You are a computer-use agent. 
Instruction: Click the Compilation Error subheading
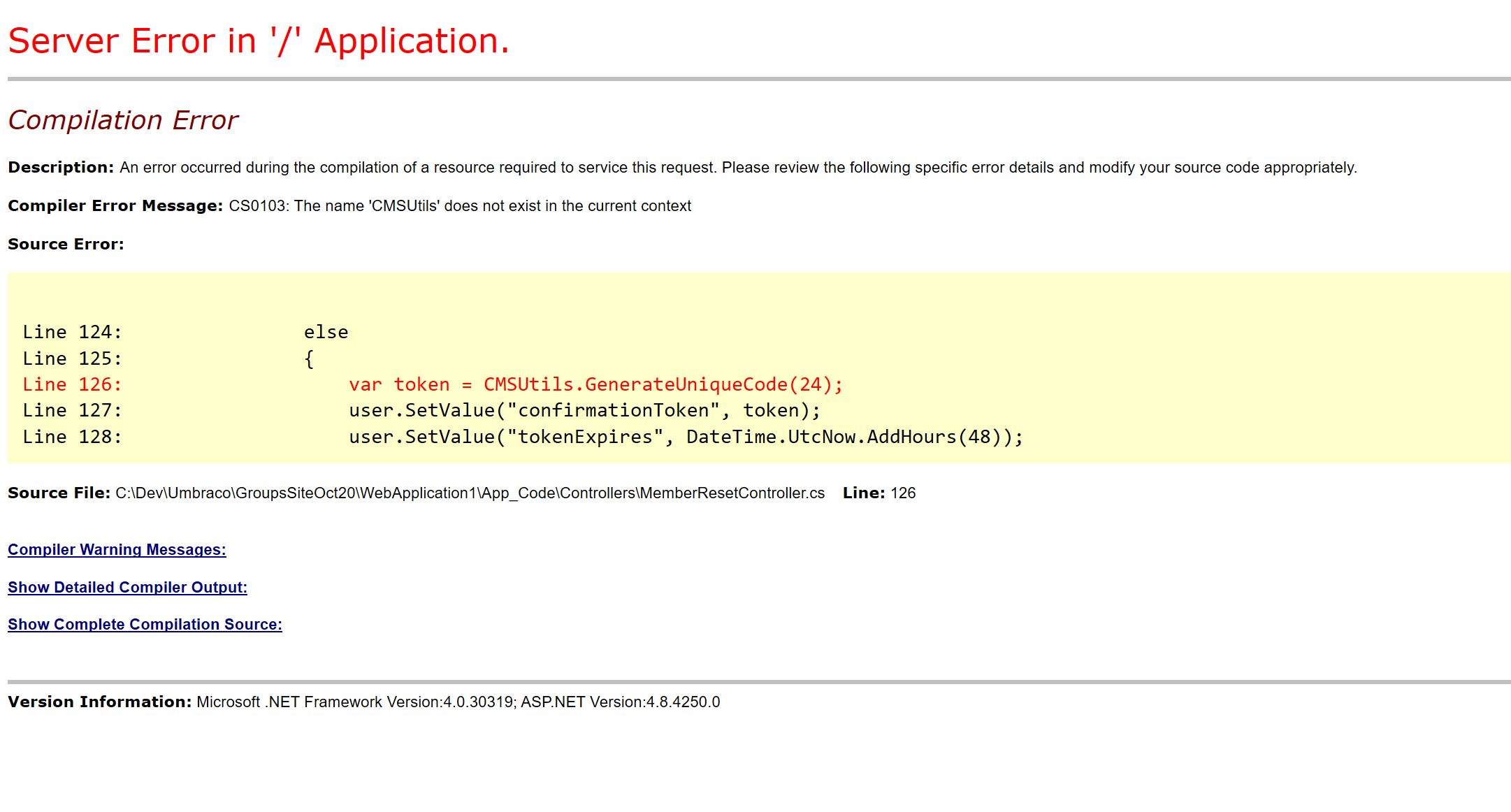pyautogui.click(x=123, y=120)
